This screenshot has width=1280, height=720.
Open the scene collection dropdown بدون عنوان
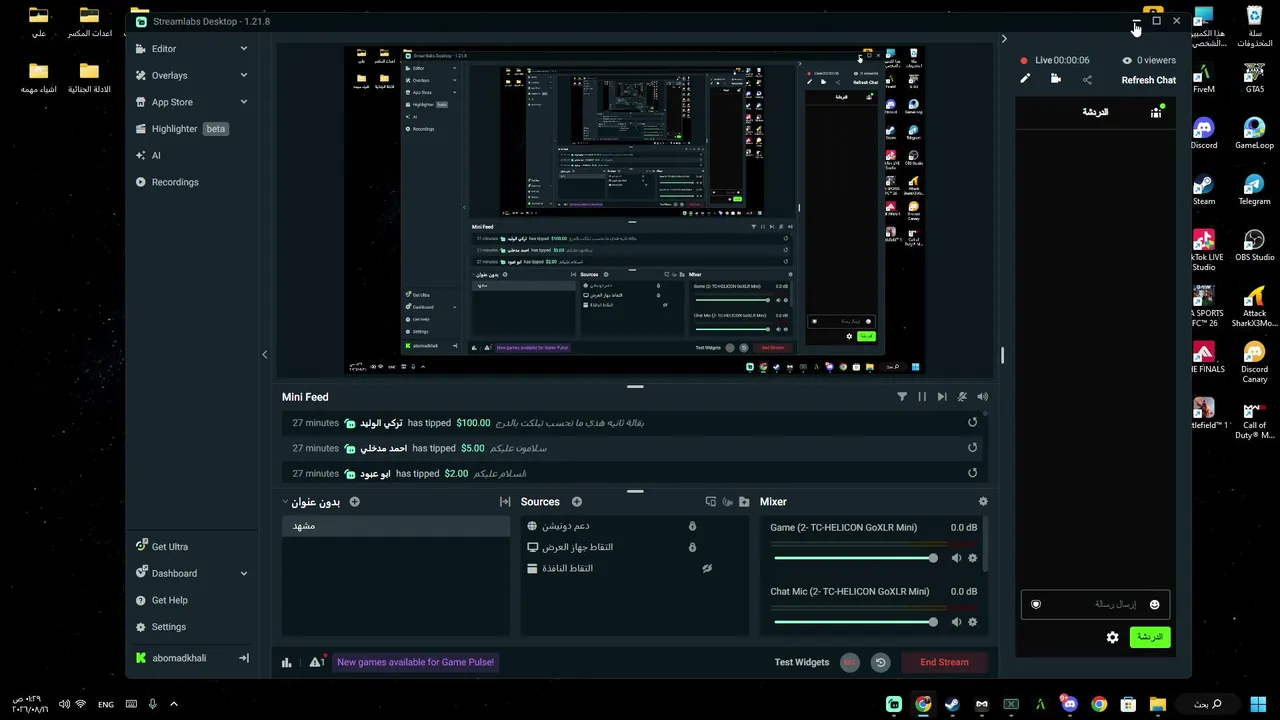312,502
